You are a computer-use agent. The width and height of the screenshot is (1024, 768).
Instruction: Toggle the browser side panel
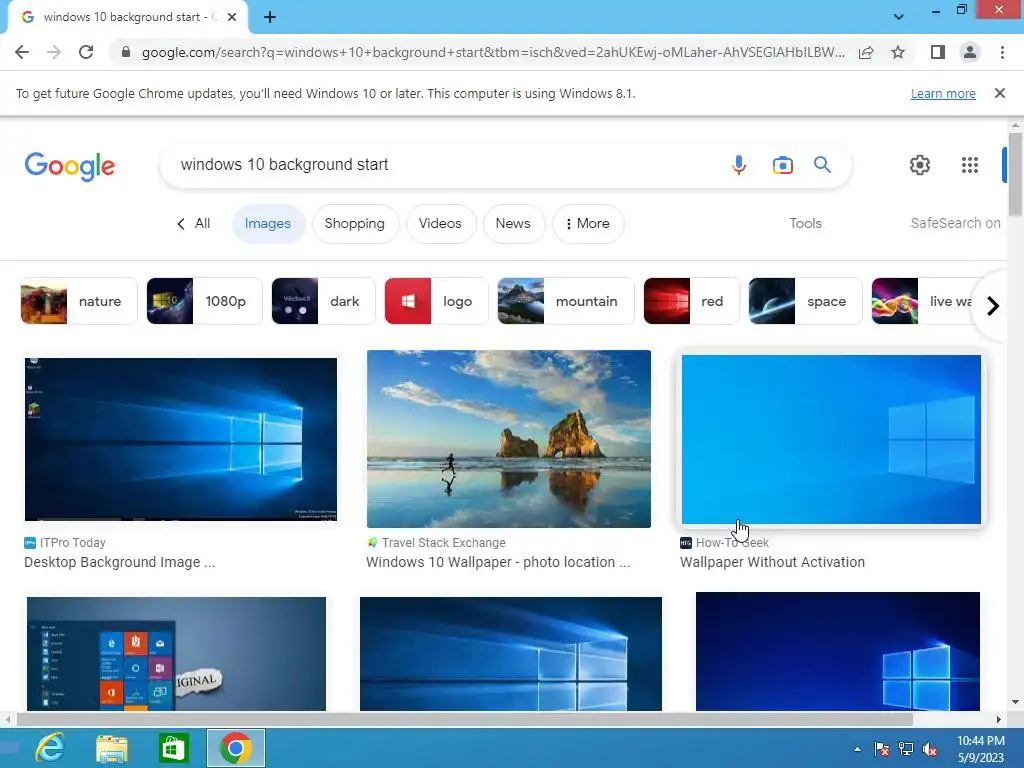pos(938,52)
